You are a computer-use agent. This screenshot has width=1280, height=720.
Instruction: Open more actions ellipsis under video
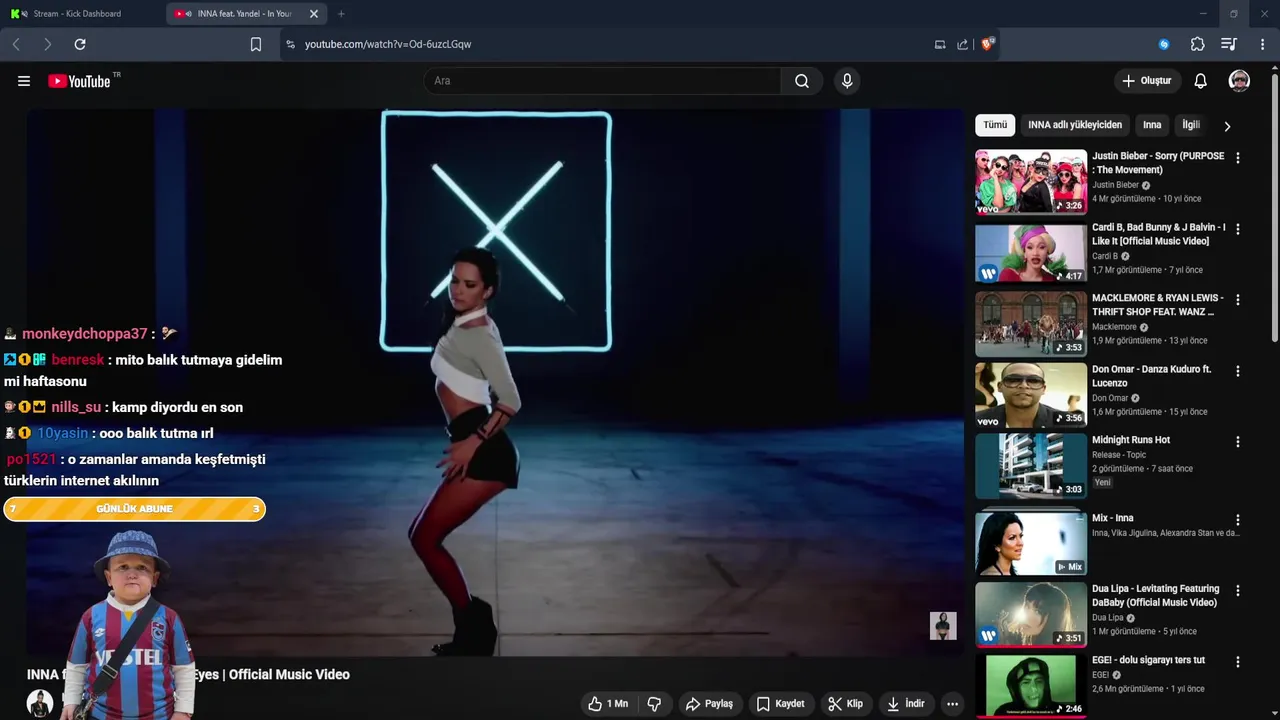(952, 704)
